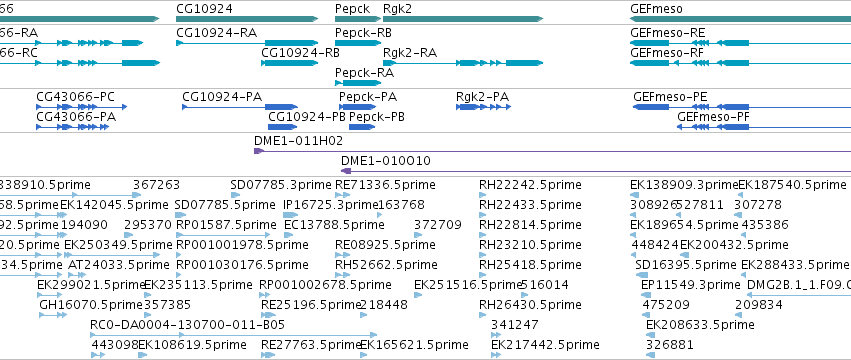Click the Rgk2-RA transcript glyph
851x360 pixels.
pos(463,63)
